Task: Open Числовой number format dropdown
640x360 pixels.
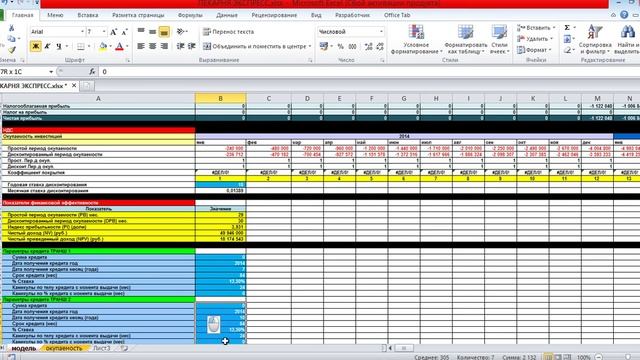Action: tap(381, 31)
